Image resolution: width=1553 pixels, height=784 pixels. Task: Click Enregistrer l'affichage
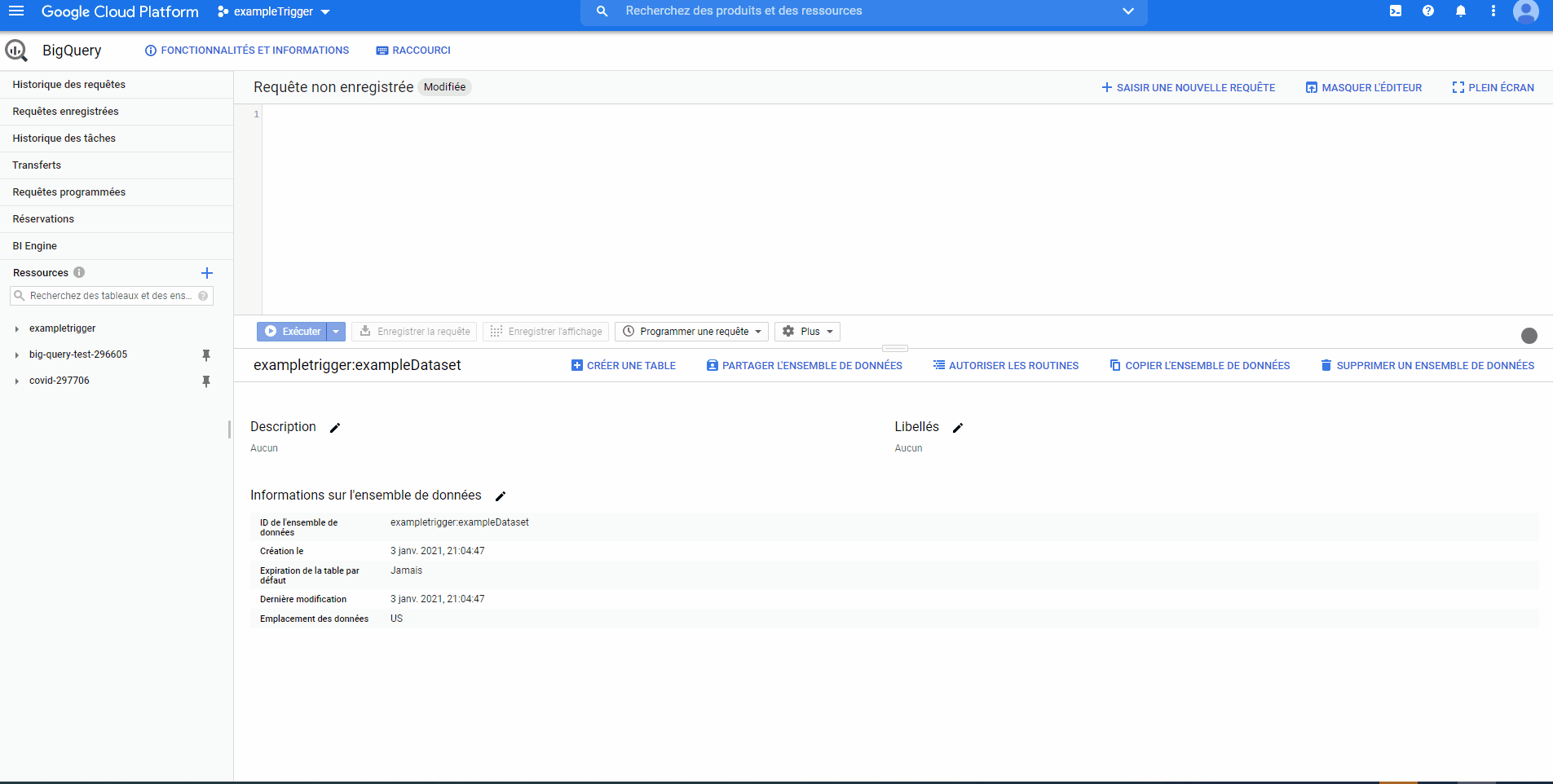546,332
